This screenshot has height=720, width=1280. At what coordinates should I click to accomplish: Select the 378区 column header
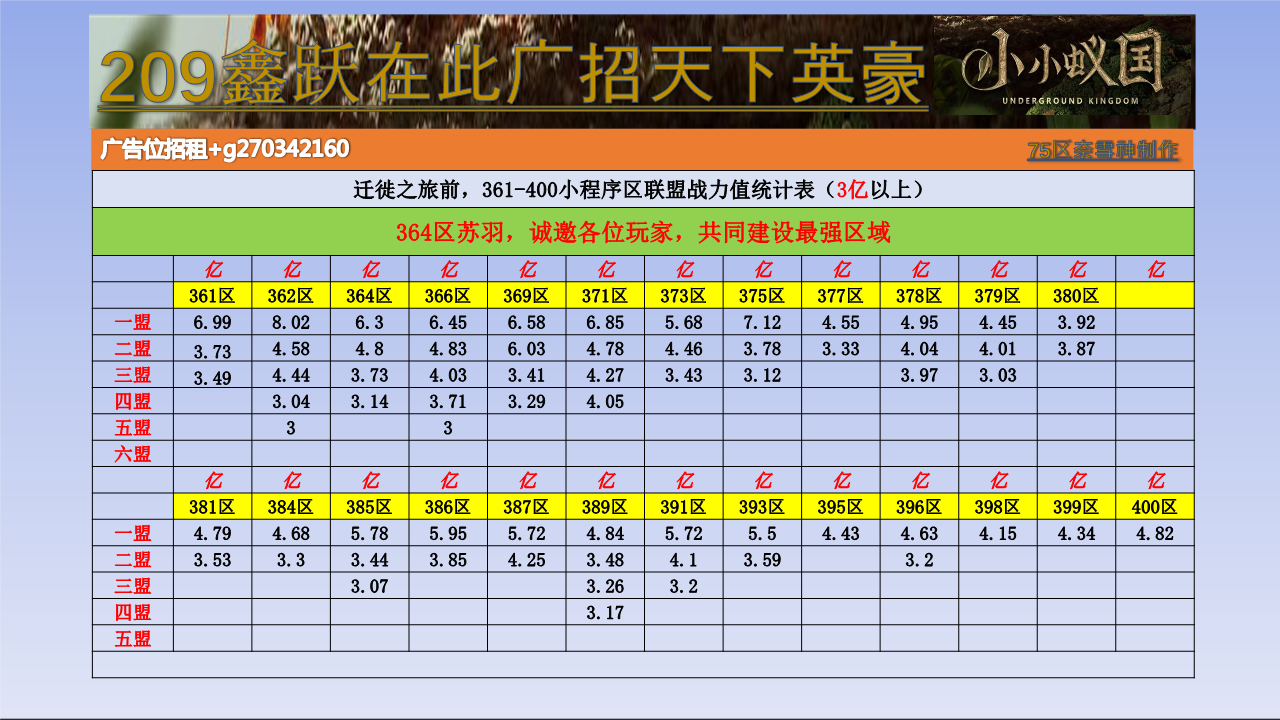click(919, 296)
